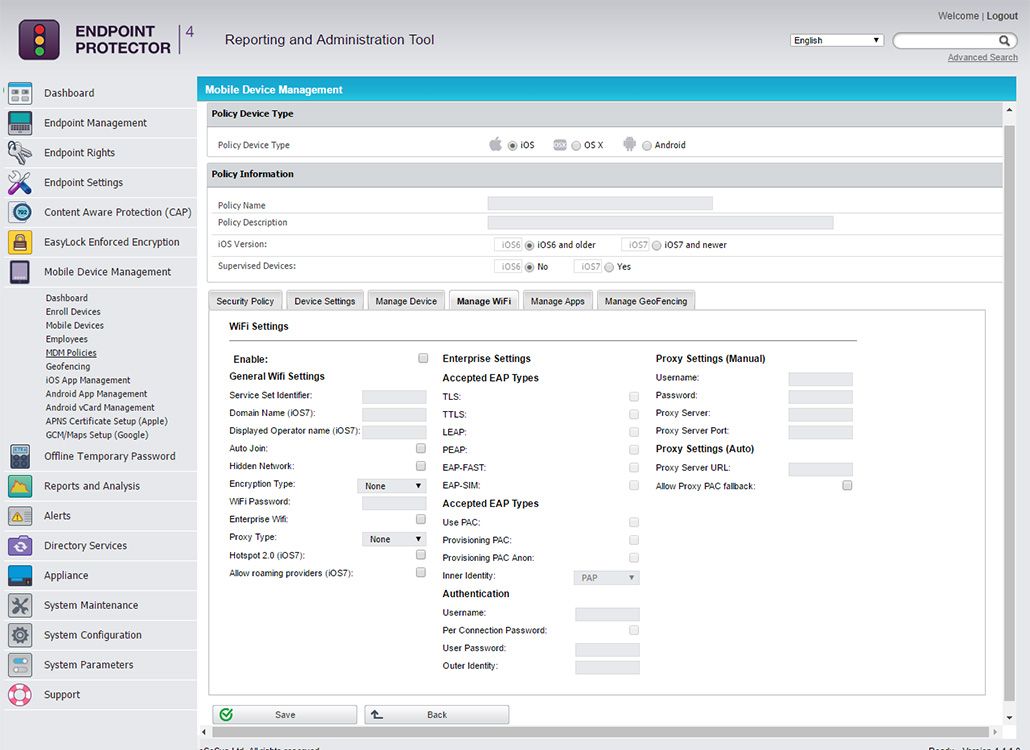Image resolution: width=1030 pixels, height=750 pixels.
Task: Switch to the Manage Device tab
Action: (x=406, y=301)
